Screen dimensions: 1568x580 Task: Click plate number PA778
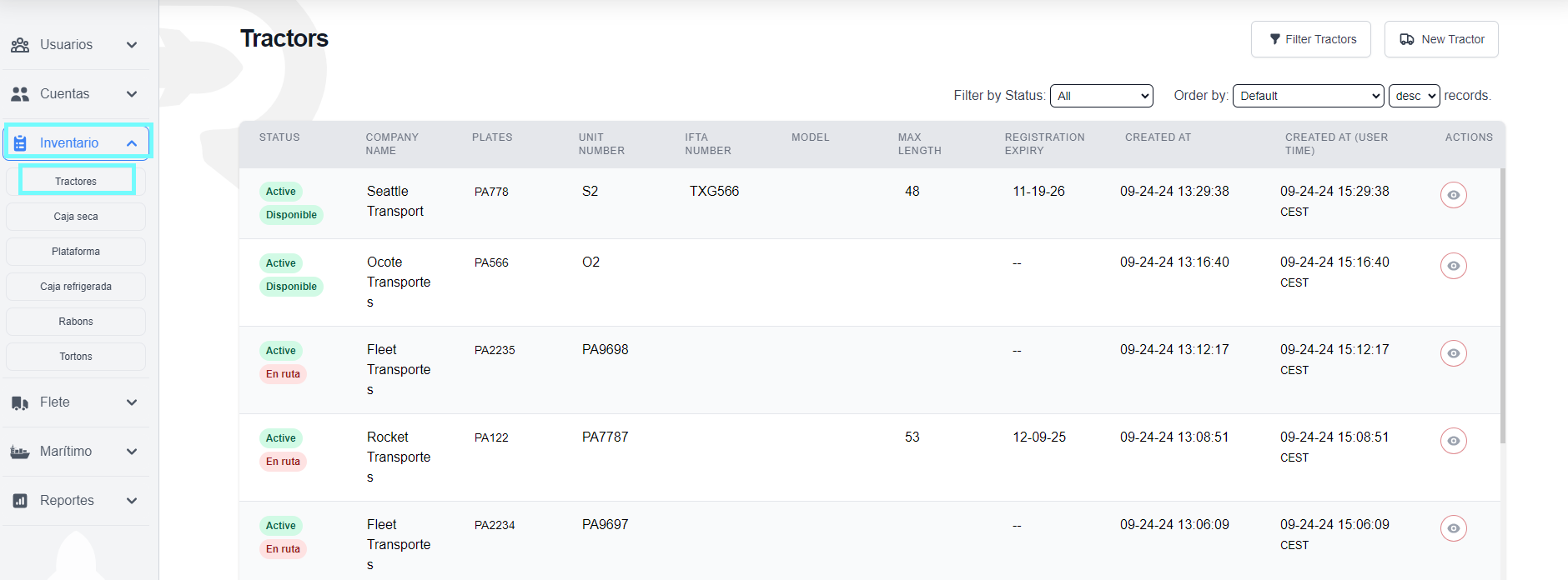click(x=491, y=192)
